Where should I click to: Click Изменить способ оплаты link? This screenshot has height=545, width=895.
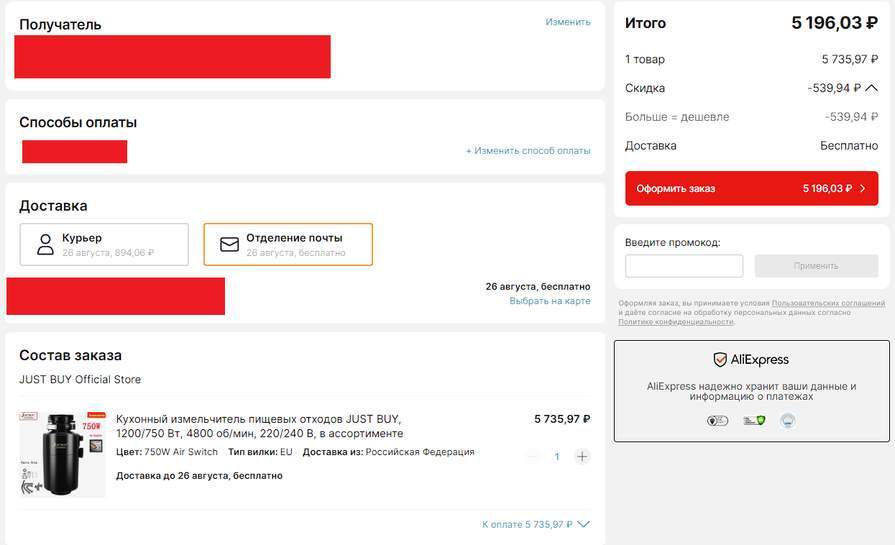528,151
